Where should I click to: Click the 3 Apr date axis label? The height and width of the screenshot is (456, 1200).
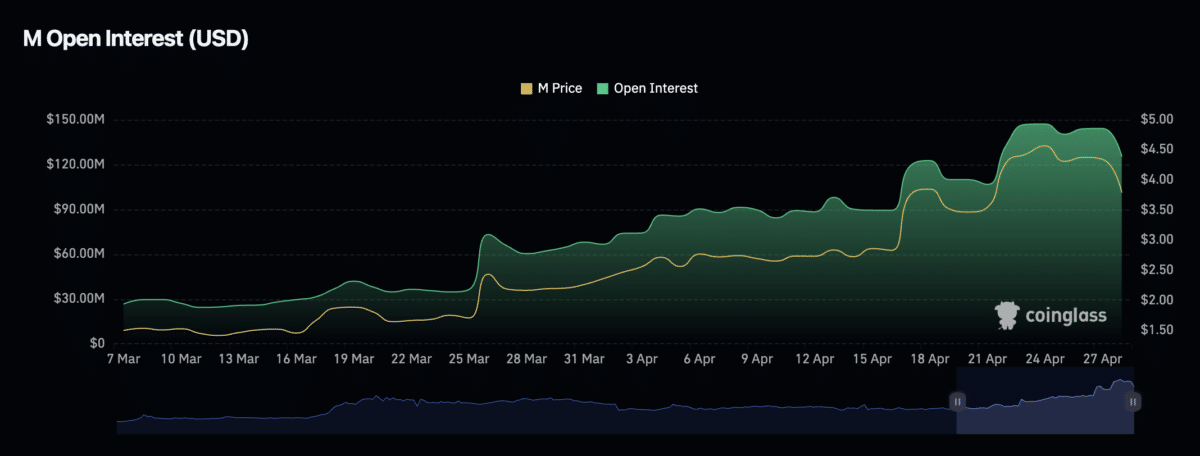[642, 358]
